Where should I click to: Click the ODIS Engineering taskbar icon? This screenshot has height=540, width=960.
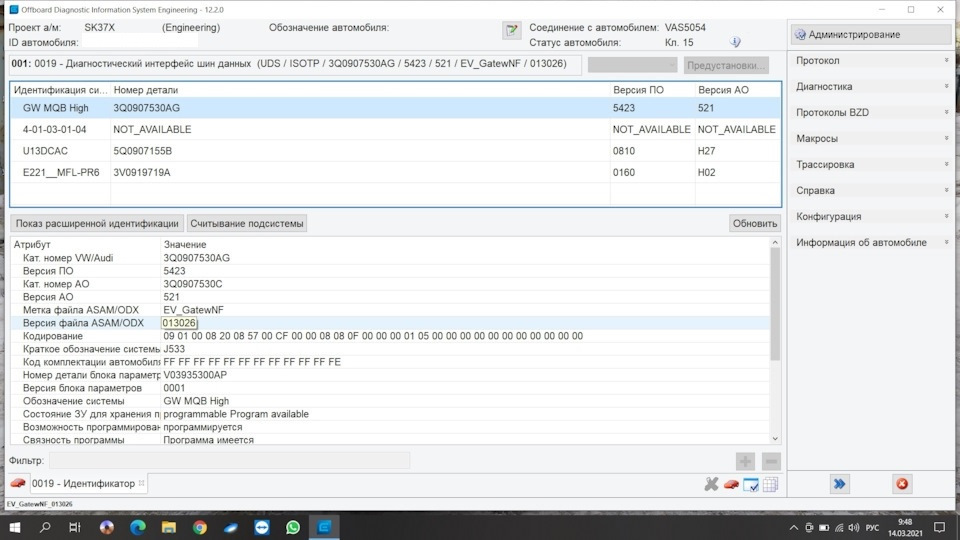click(x=324, y=527)
